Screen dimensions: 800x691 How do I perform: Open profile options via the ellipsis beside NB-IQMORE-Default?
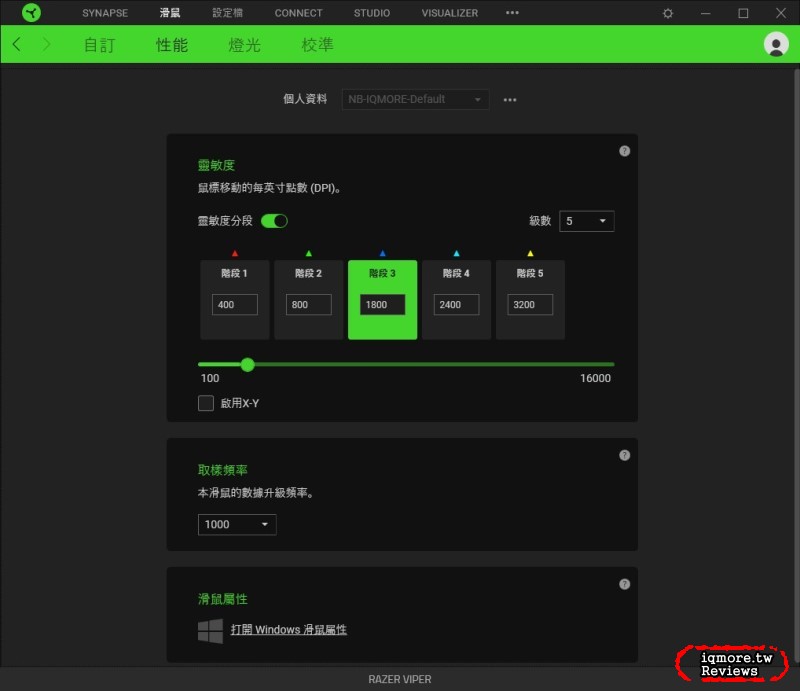click(509, 99)
